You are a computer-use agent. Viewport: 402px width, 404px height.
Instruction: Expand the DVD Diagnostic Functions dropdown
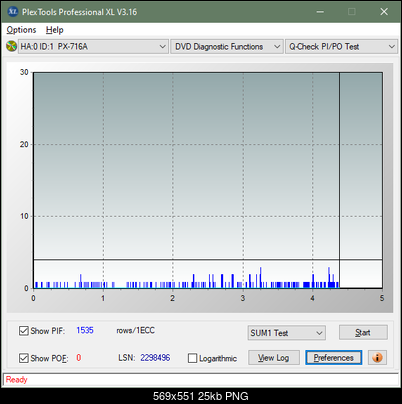pyautogui.click(x=227, y=46)
